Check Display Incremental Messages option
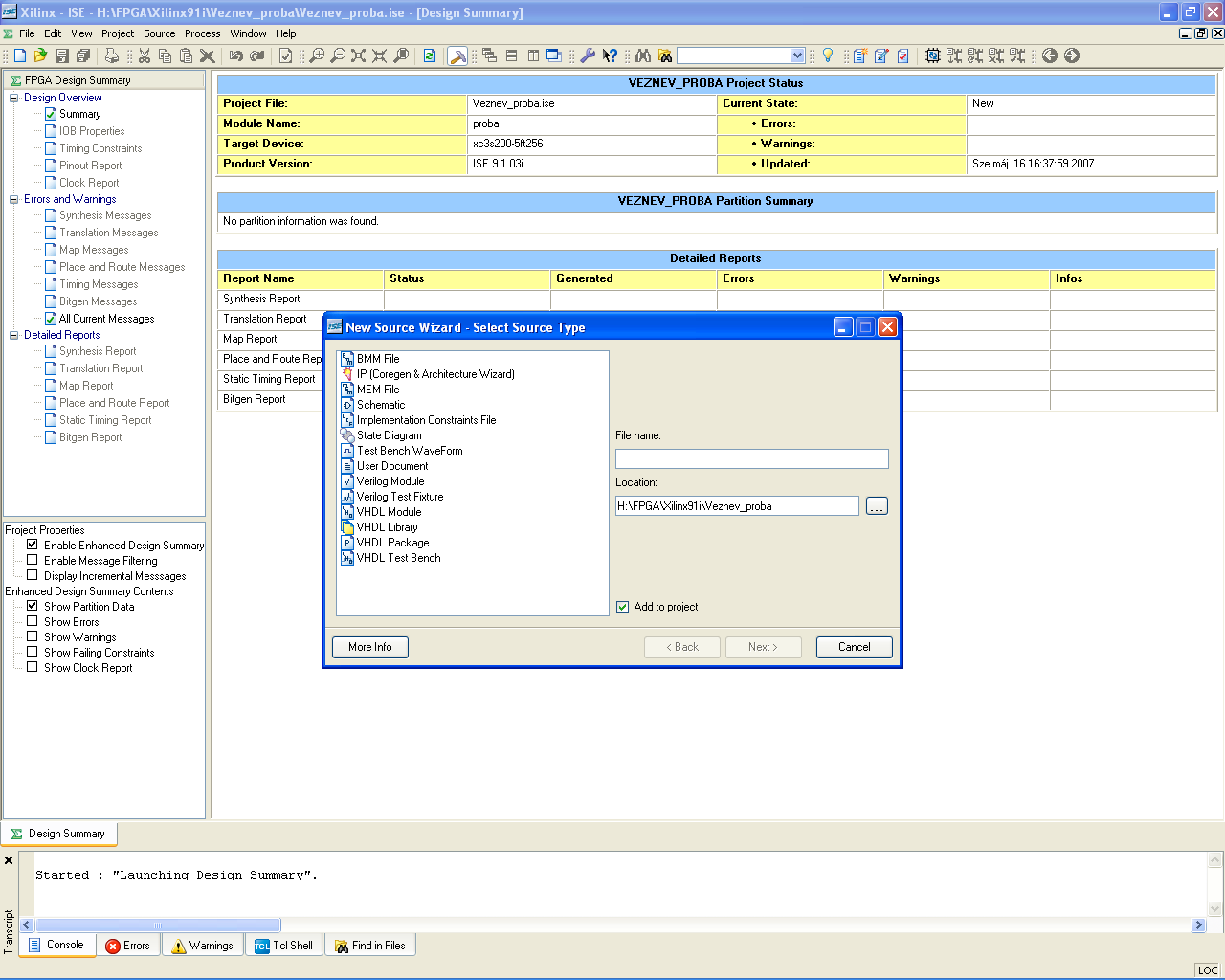 33,575
